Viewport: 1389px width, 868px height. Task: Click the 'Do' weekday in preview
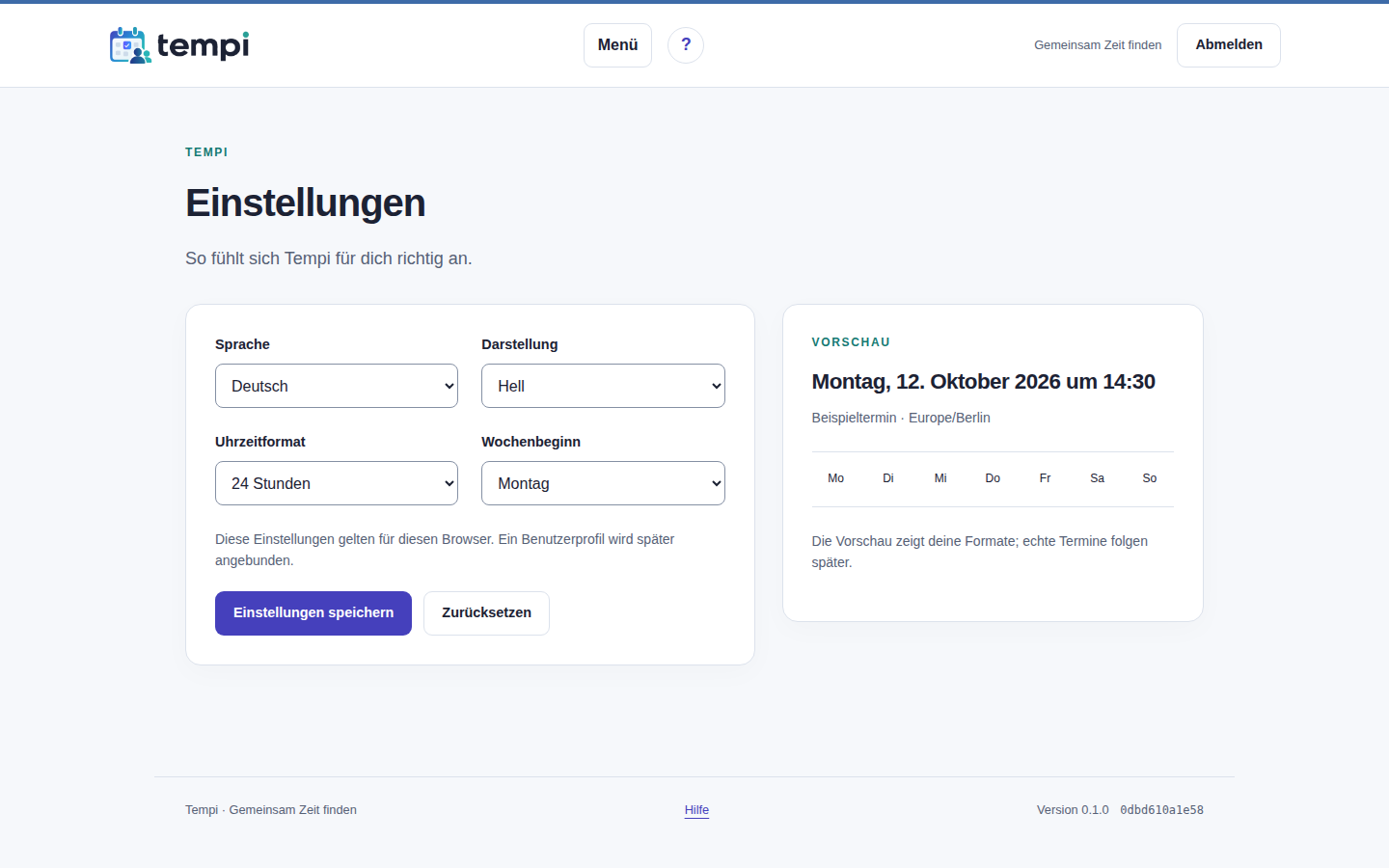click(x=993, y=478)
